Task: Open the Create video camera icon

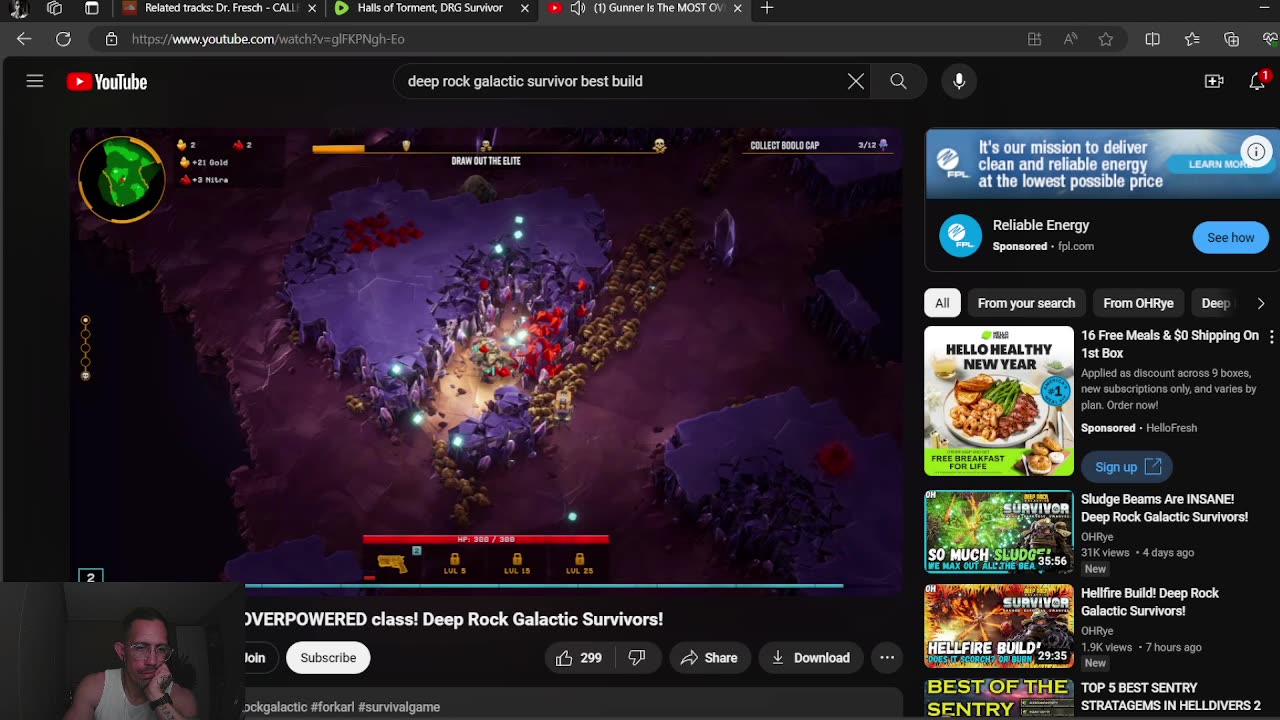Action: 1214,81
